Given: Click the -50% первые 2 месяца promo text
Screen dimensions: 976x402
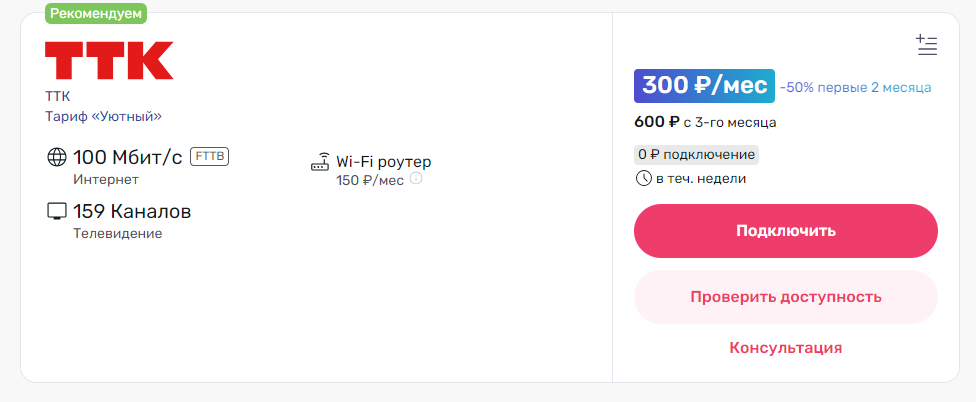Looking at the screenshot, I should (x=855, y=88).
